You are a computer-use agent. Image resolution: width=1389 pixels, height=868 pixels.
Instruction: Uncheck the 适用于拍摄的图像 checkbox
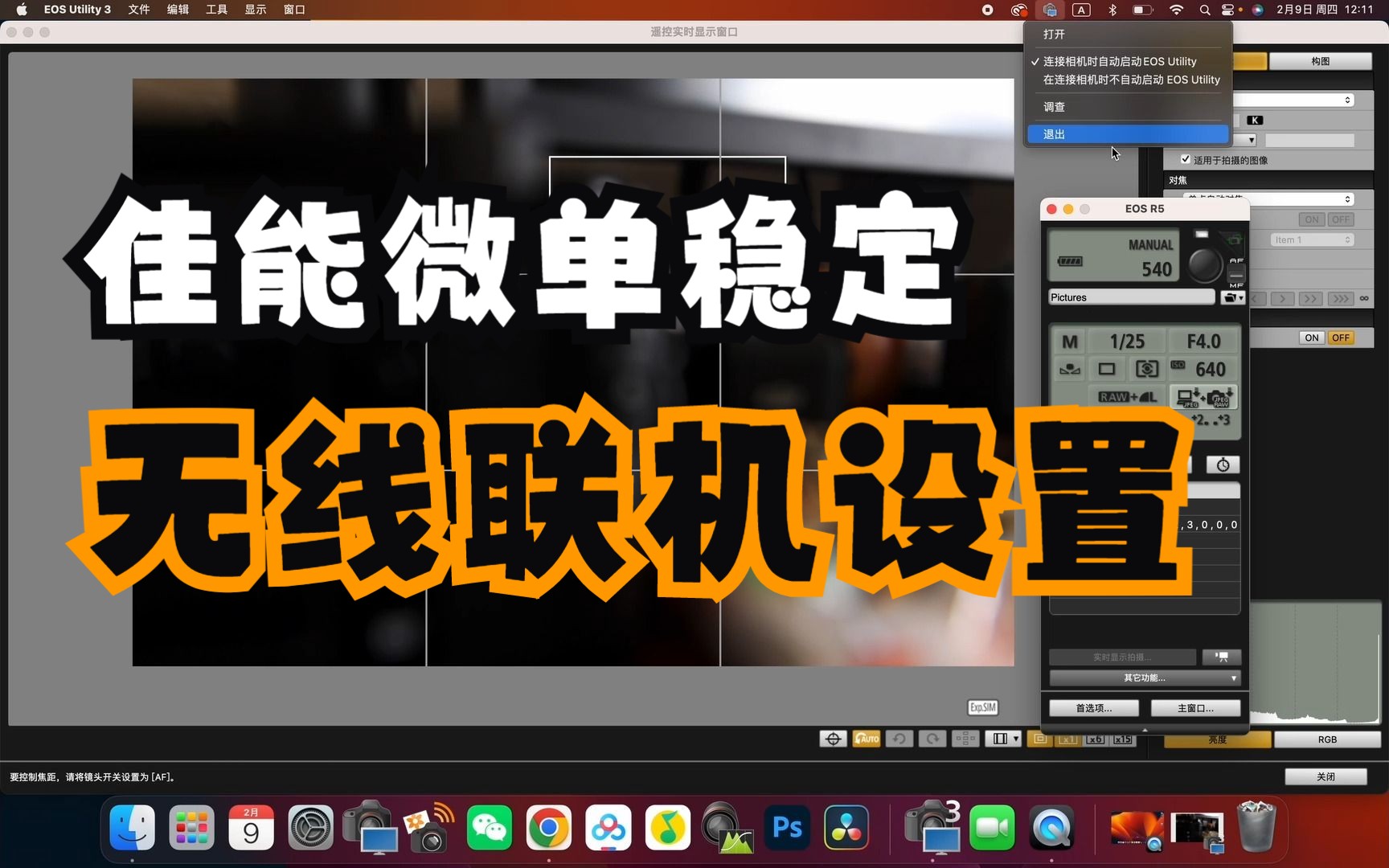coord(1186,159)
